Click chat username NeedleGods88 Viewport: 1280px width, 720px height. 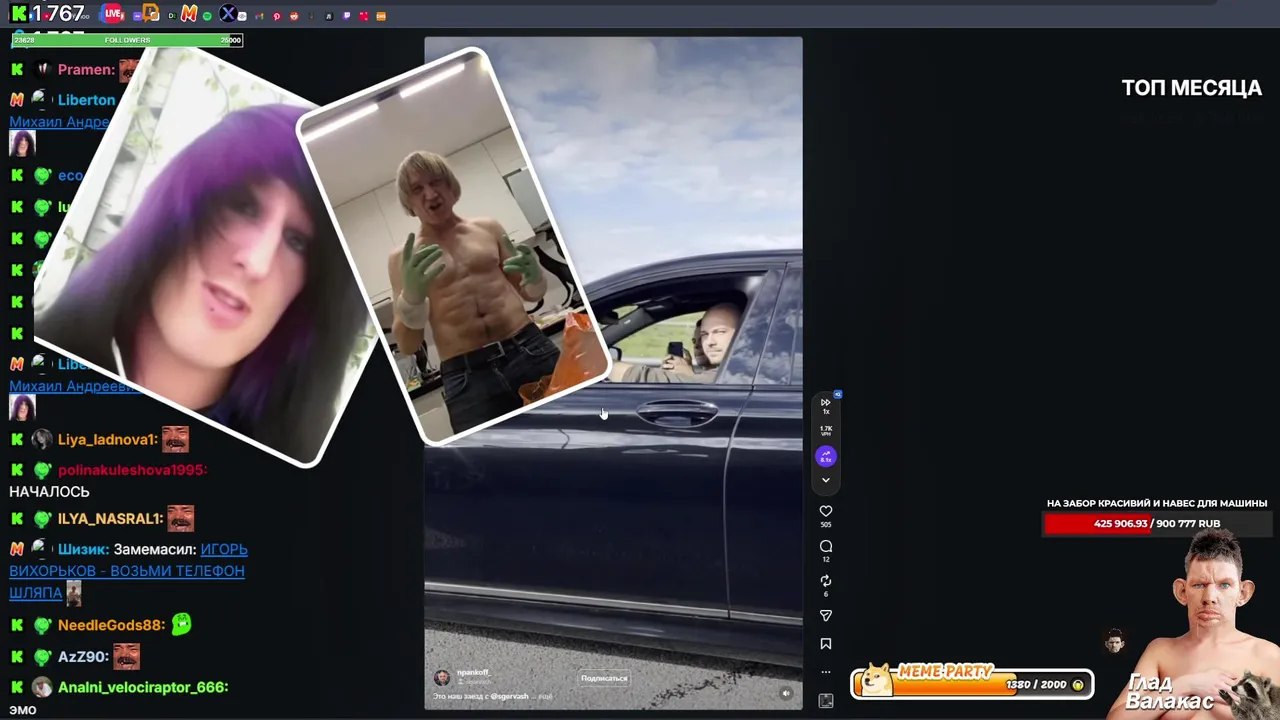click(x=111, y=625)
